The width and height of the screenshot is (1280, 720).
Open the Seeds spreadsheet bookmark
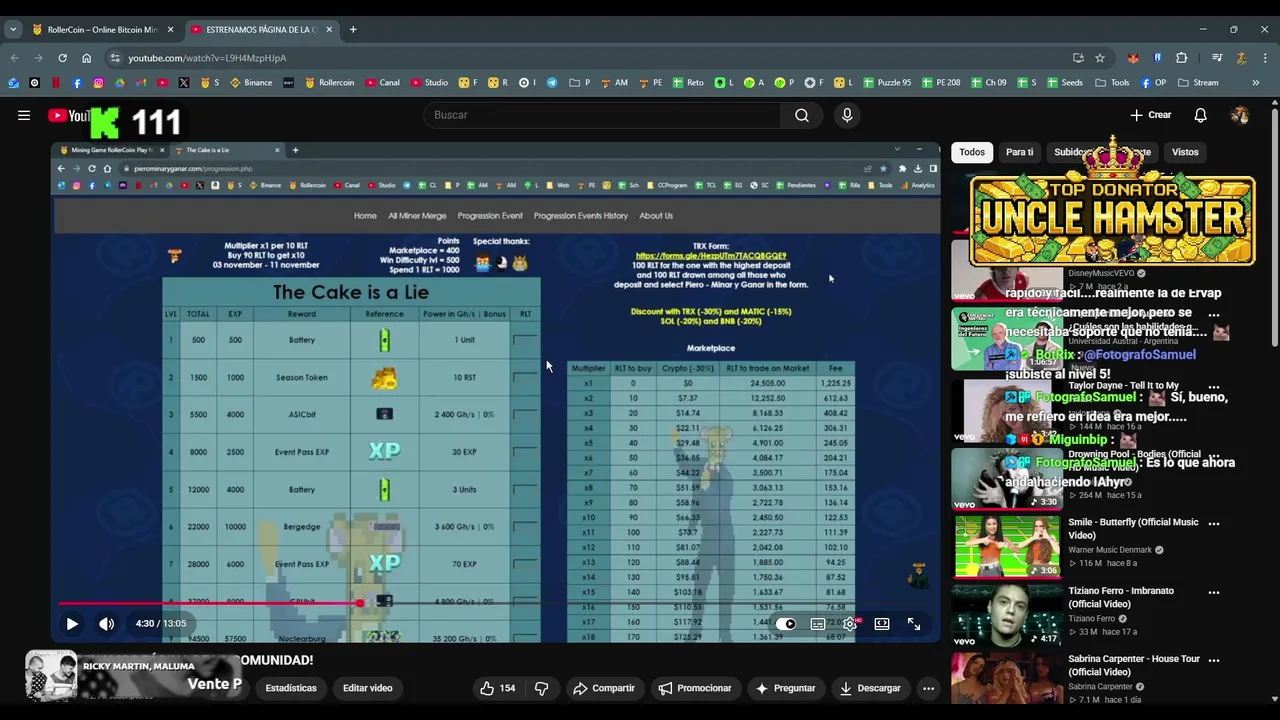tap(1065, 83)
